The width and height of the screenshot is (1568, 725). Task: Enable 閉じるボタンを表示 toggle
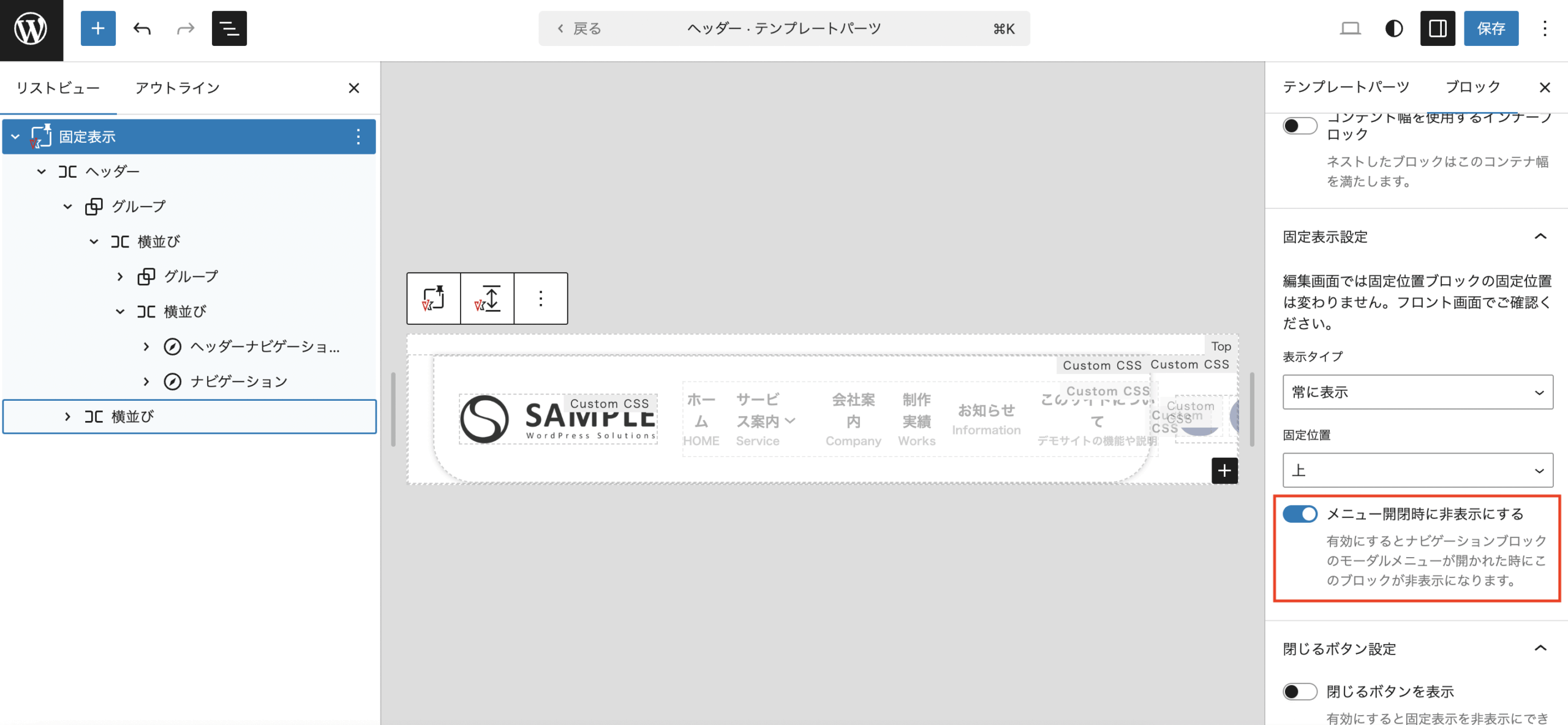pyautogui.click(x=1300, y=691)
